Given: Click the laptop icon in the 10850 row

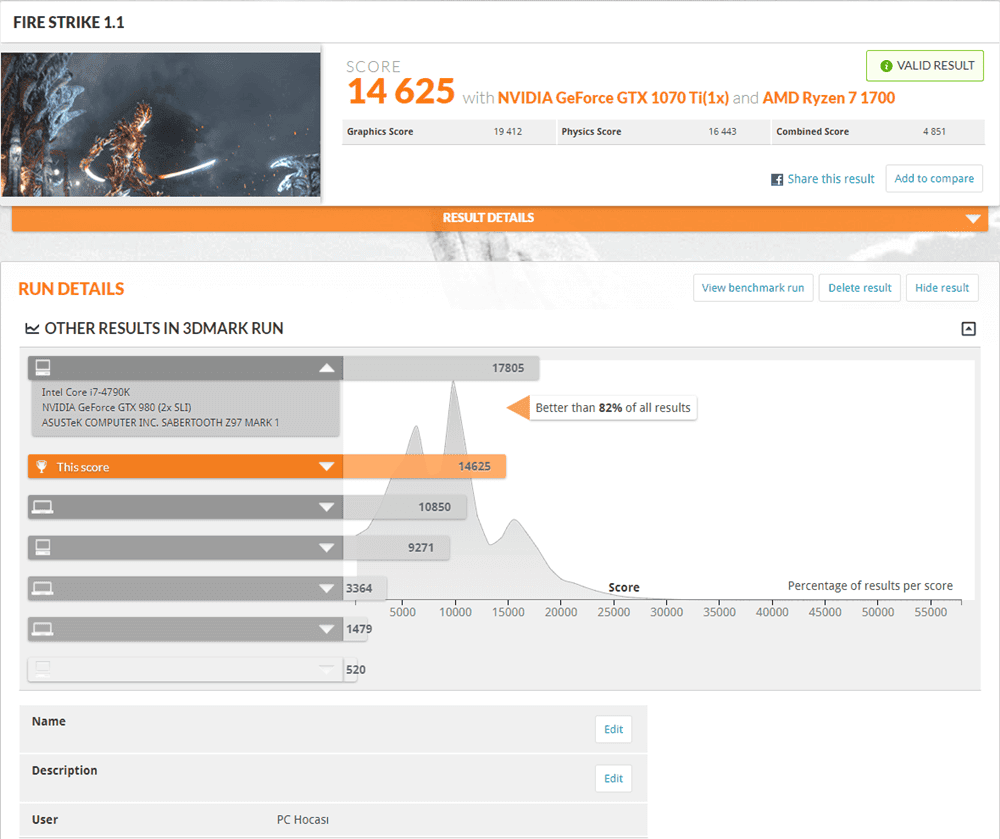Looking at the screenshot, I should pos(43,507).
